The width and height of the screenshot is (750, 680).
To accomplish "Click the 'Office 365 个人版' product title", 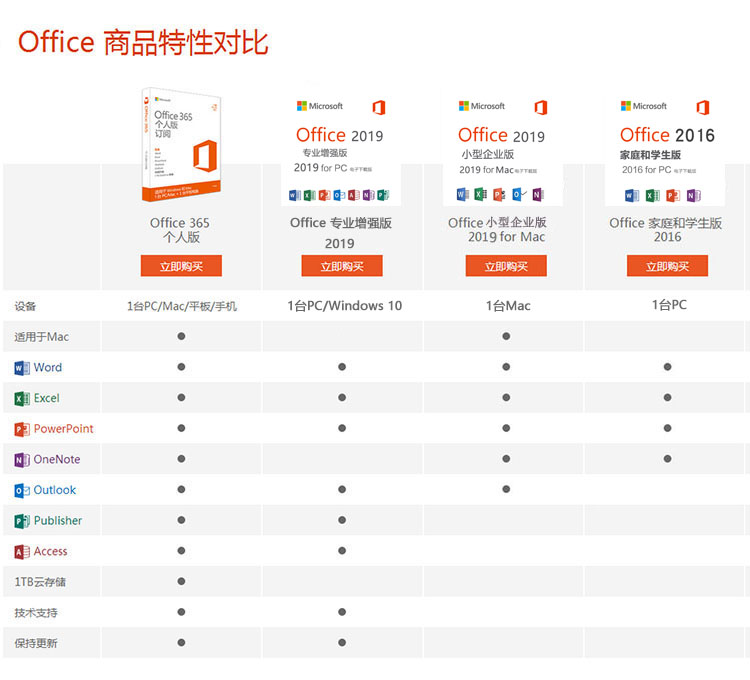I will point(180,230).
